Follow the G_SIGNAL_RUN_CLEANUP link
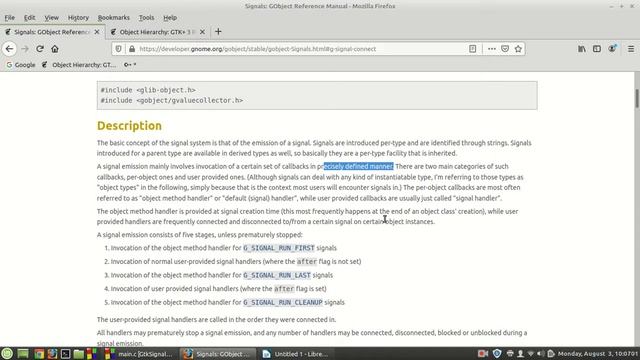This screenshot has height=360, width=640. [283, 302]
